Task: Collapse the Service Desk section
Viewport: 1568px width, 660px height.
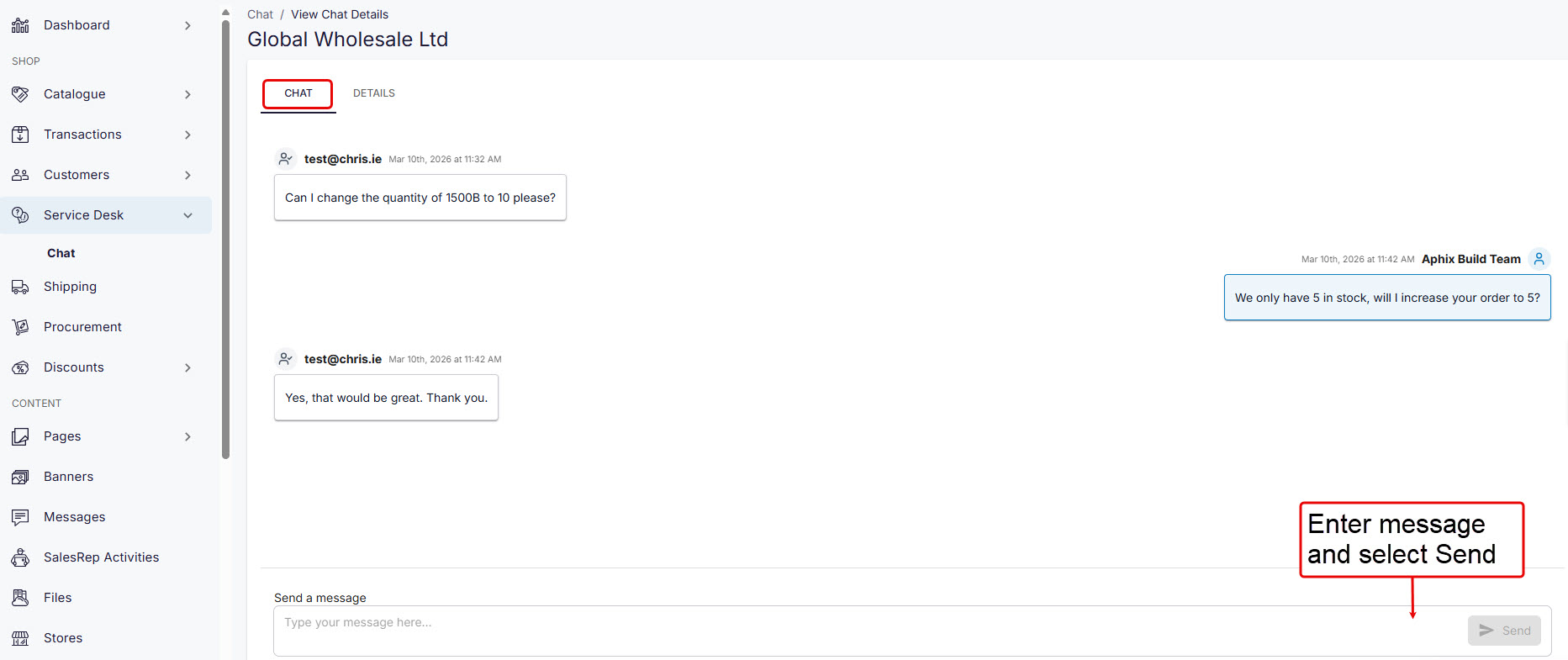Action: point(187,214)
